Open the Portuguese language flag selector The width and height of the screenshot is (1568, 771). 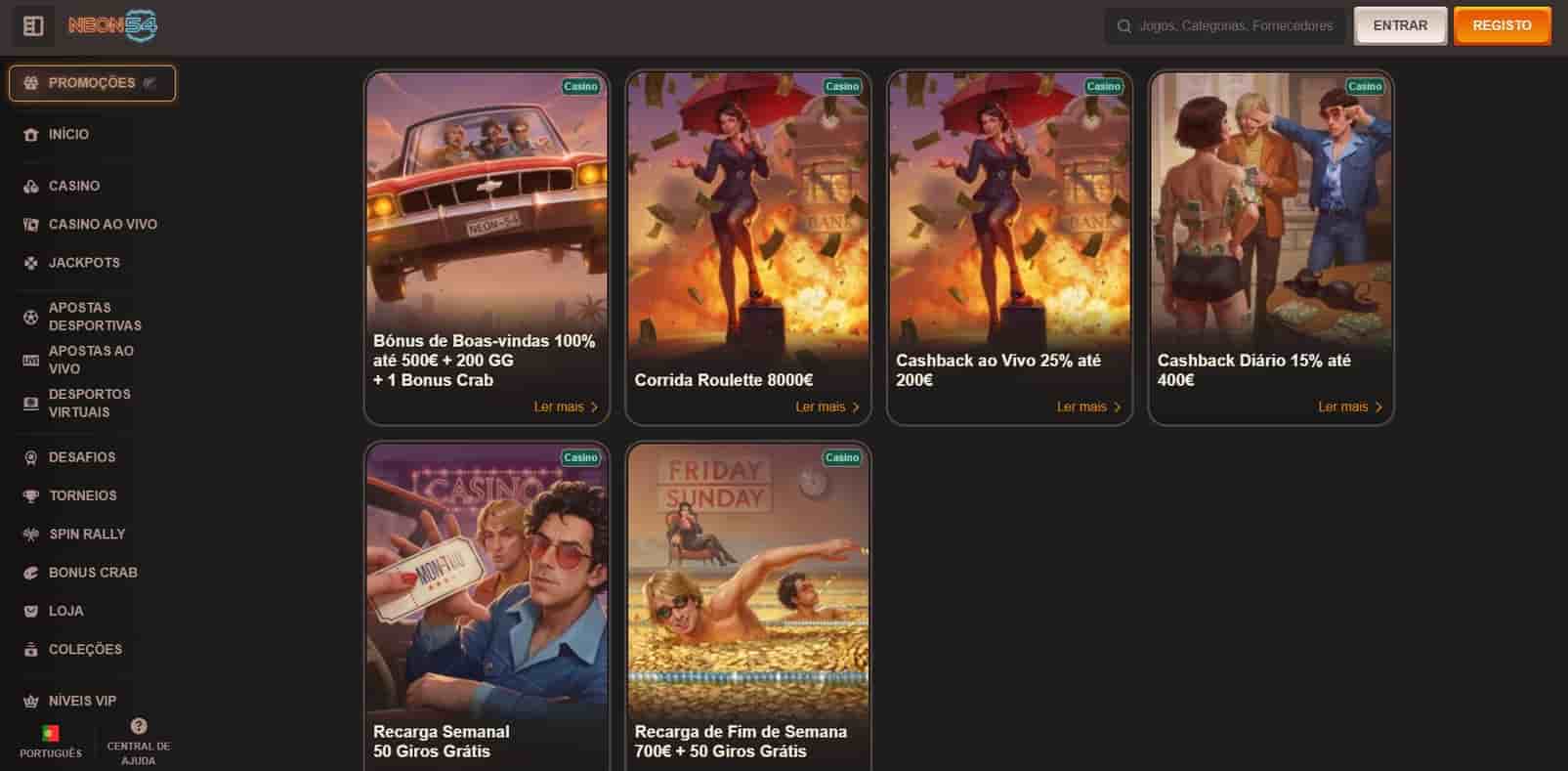(x=51, y=733)
